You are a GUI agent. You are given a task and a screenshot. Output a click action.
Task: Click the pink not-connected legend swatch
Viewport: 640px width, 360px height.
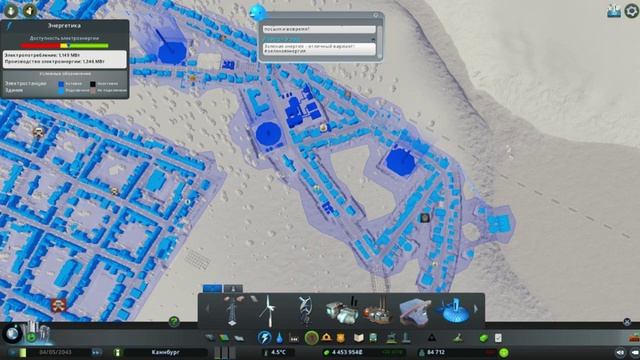[93, 90]
